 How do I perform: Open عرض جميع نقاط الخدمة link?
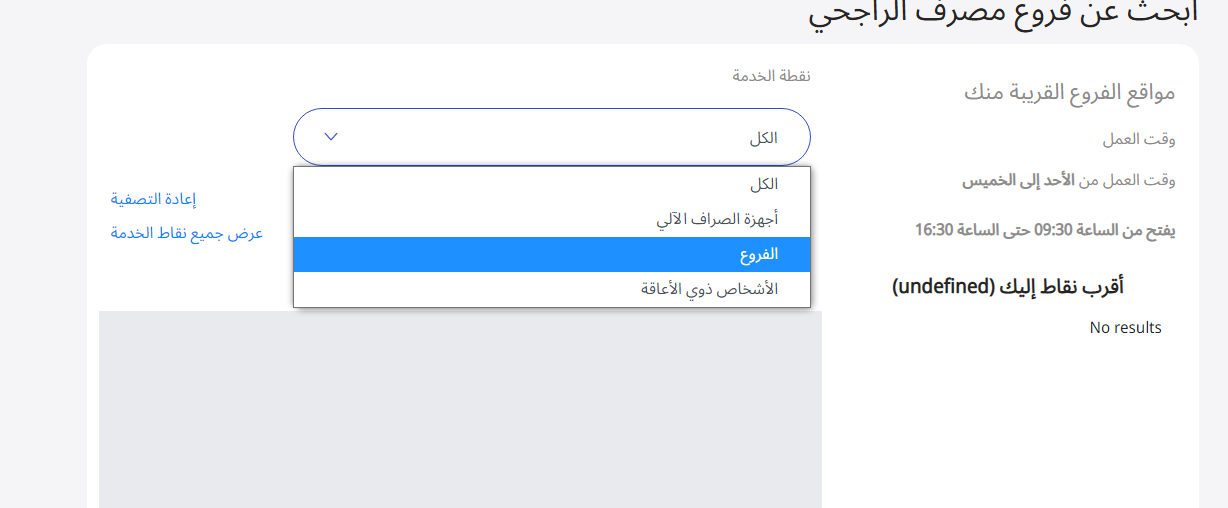[187, 233]
